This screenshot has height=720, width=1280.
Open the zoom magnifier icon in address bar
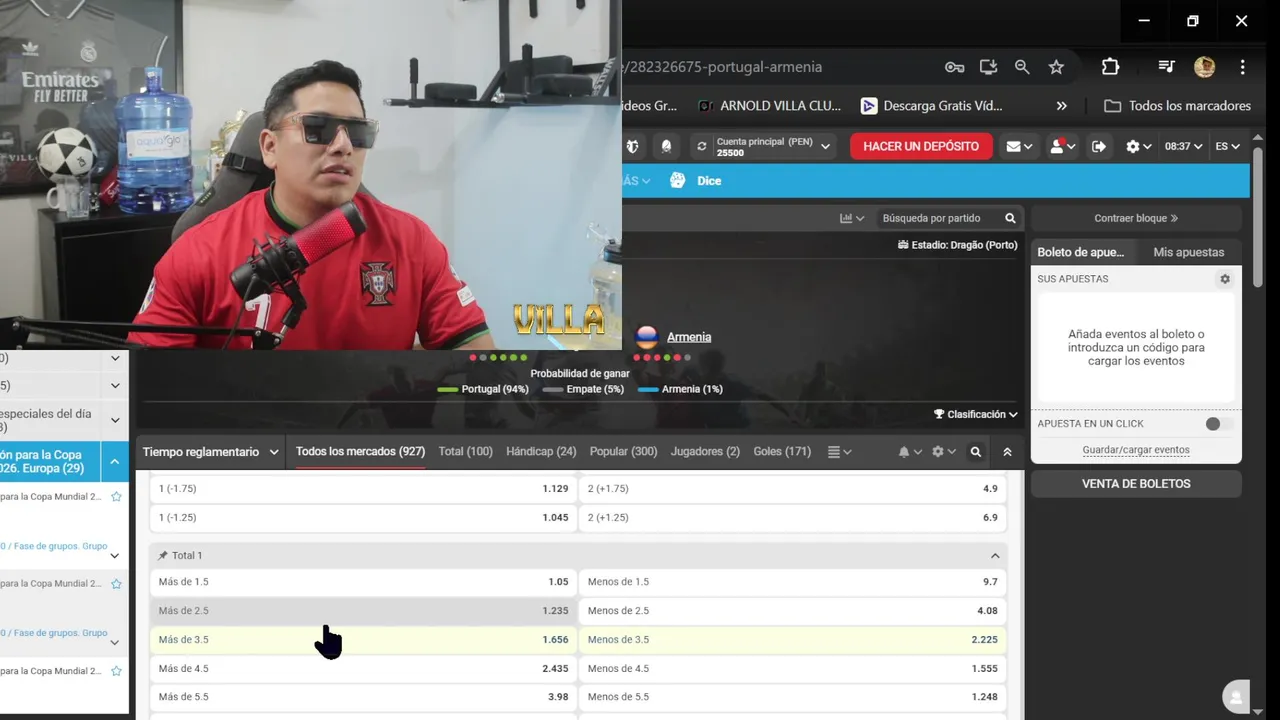[x=1022, y=67]
